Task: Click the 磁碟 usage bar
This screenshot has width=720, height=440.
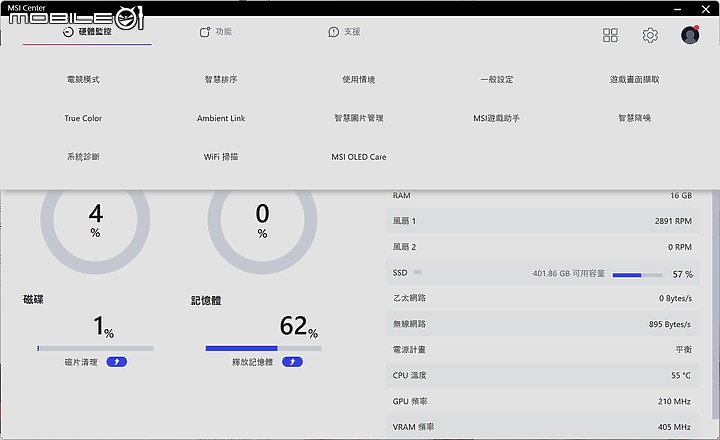Action: (x=95, y=349)
